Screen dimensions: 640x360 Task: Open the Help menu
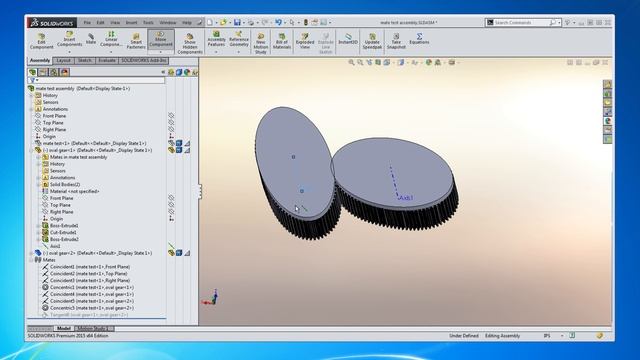[187, 22]
